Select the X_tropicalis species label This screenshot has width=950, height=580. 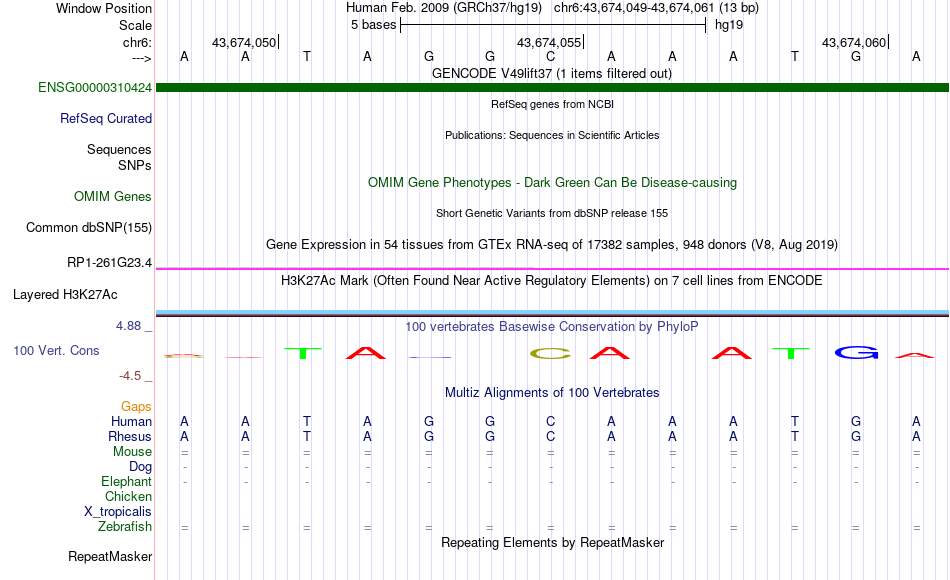118,512
